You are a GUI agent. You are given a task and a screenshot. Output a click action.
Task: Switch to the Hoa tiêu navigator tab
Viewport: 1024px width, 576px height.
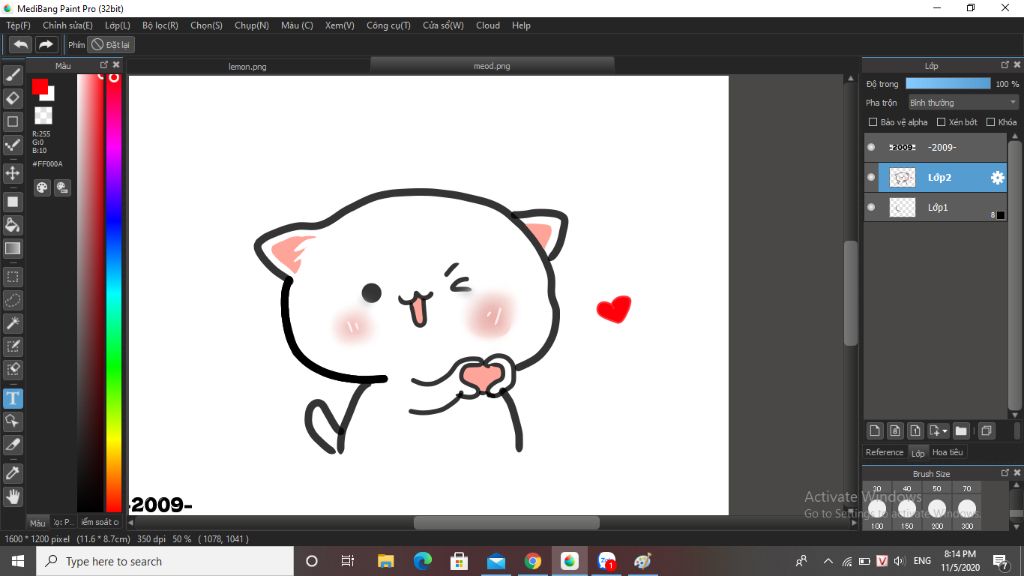(948, 452)
